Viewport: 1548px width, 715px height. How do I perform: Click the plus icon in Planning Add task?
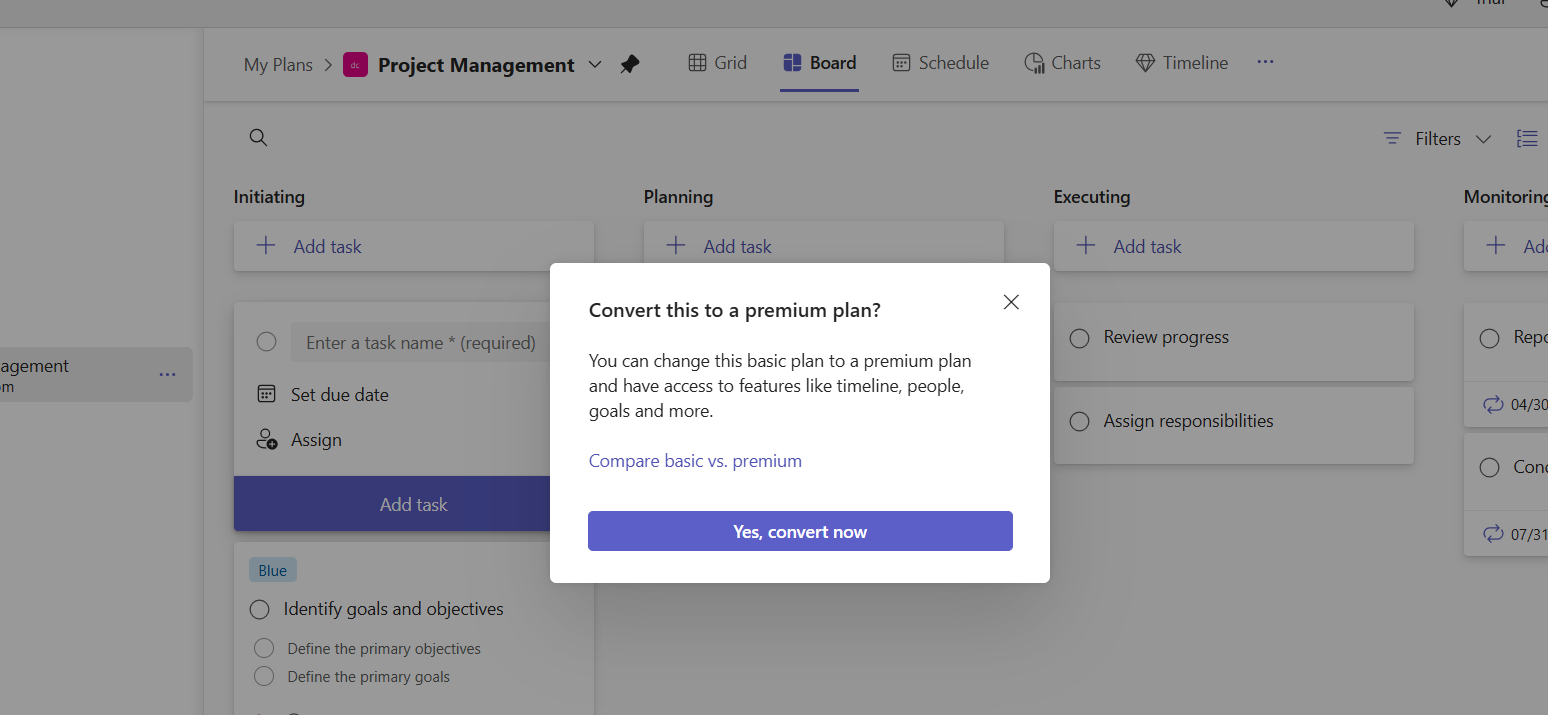[x=676, y=246]
